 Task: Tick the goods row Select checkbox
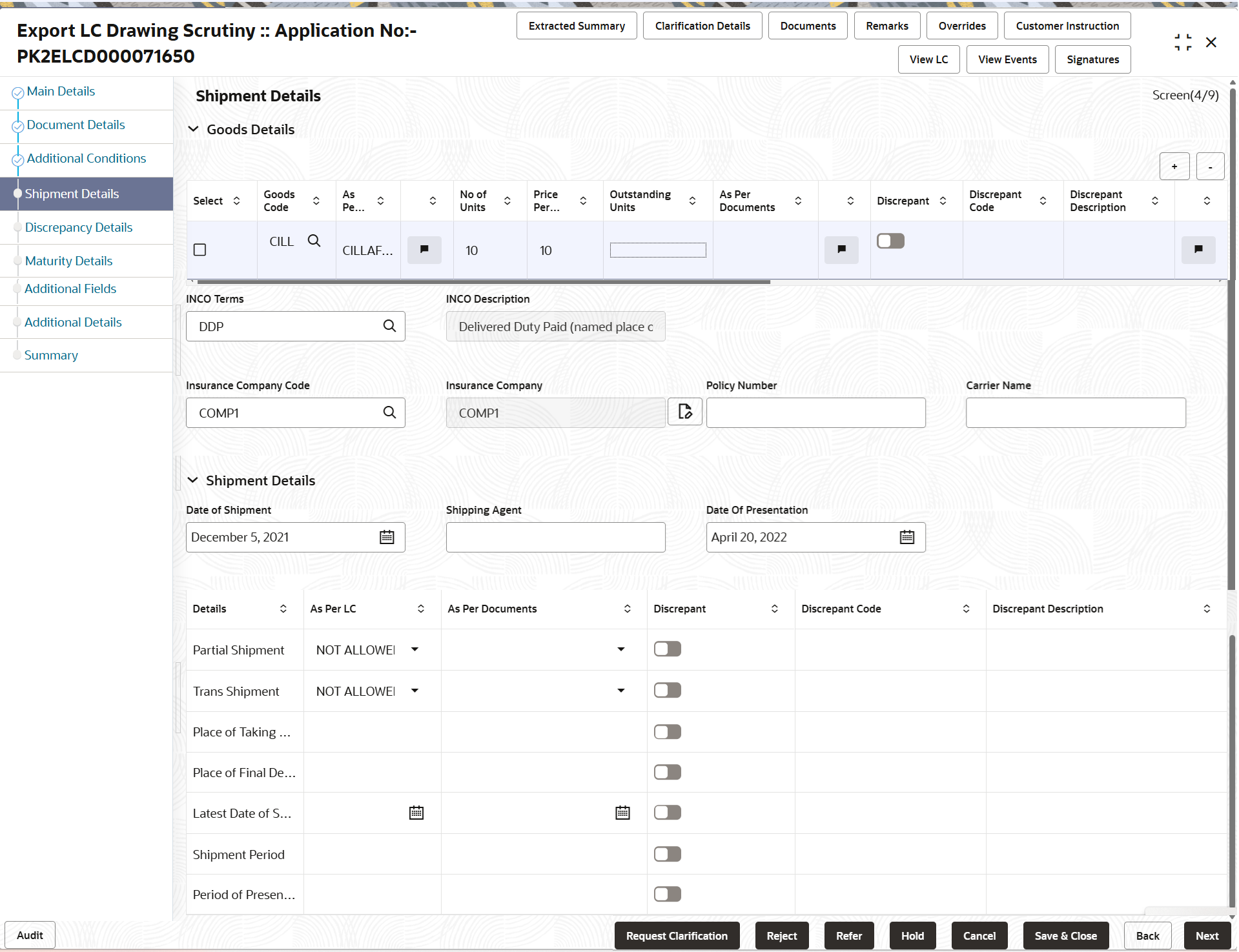(x=200, y=250)
